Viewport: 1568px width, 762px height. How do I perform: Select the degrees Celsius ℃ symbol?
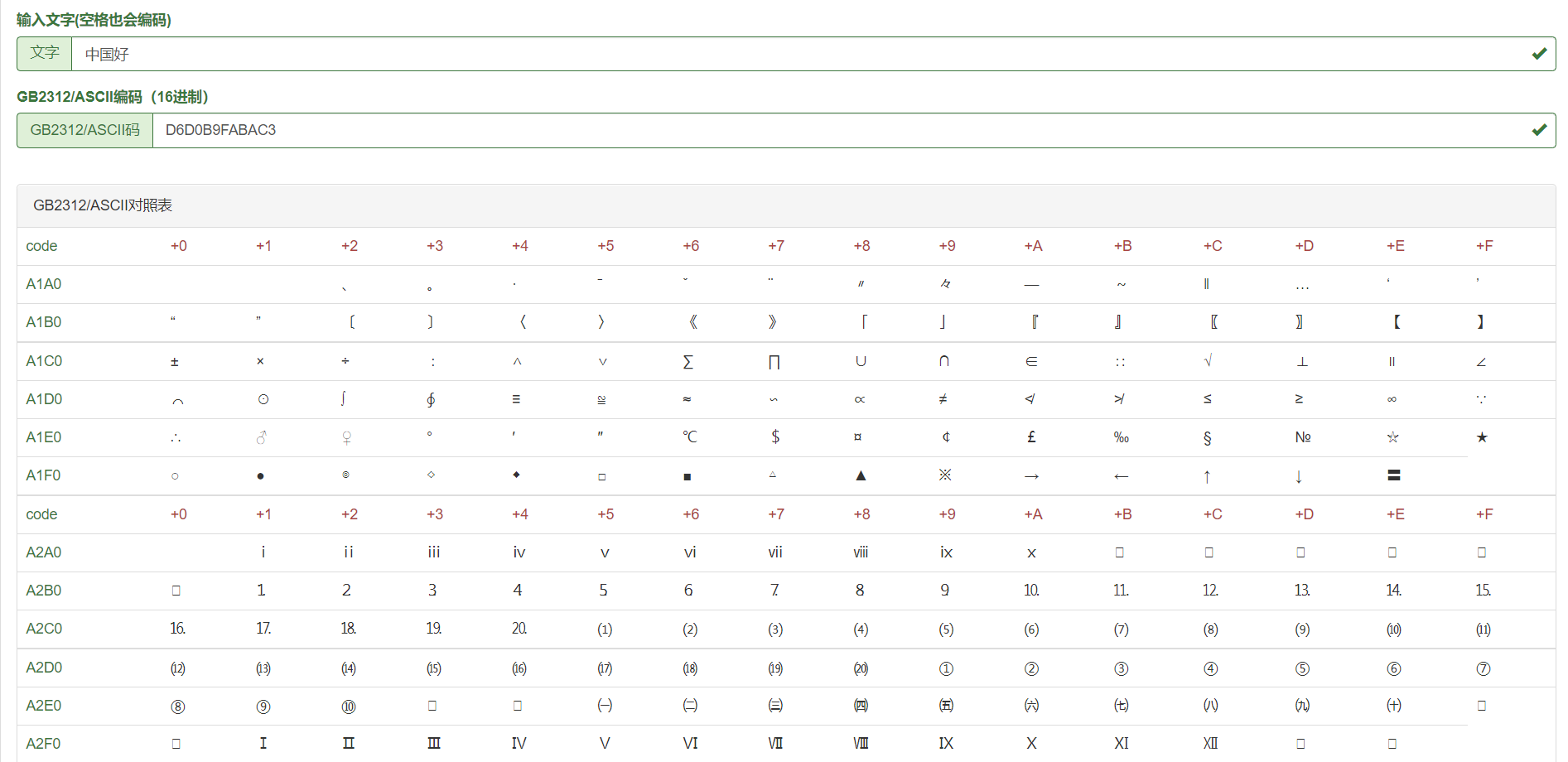689,436
